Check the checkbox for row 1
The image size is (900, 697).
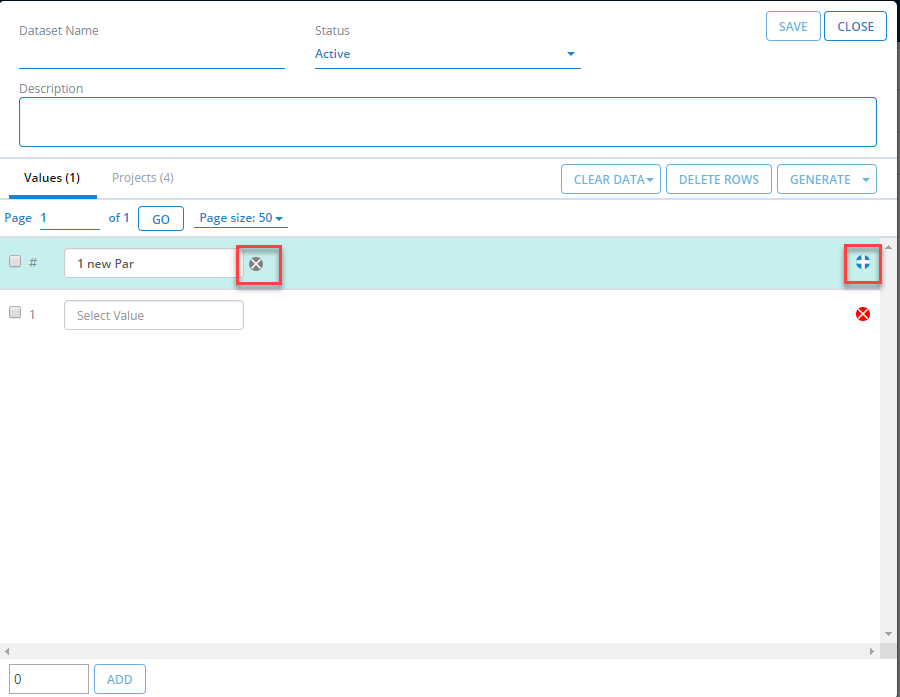click(15, 311)
